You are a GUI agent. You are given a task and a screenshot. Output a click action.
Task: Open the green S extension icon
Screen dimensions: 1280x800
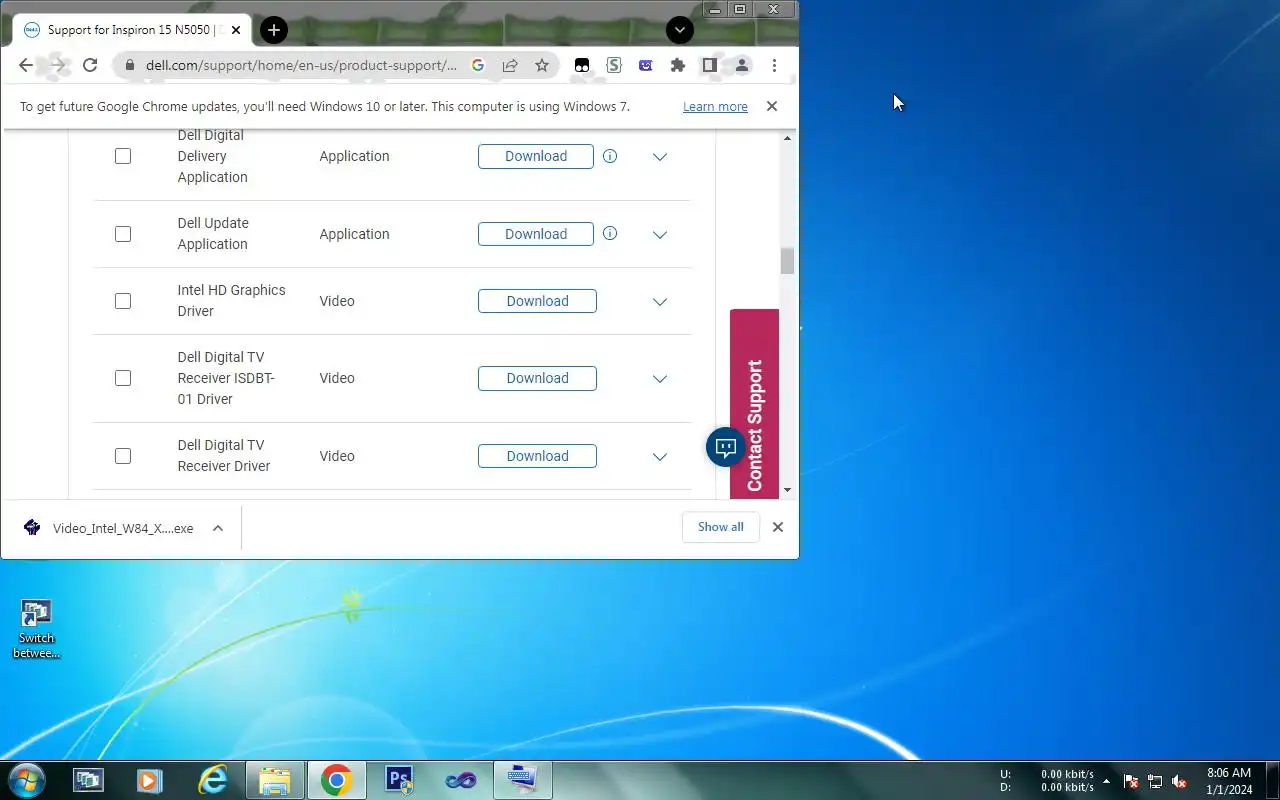click(614, 65)
